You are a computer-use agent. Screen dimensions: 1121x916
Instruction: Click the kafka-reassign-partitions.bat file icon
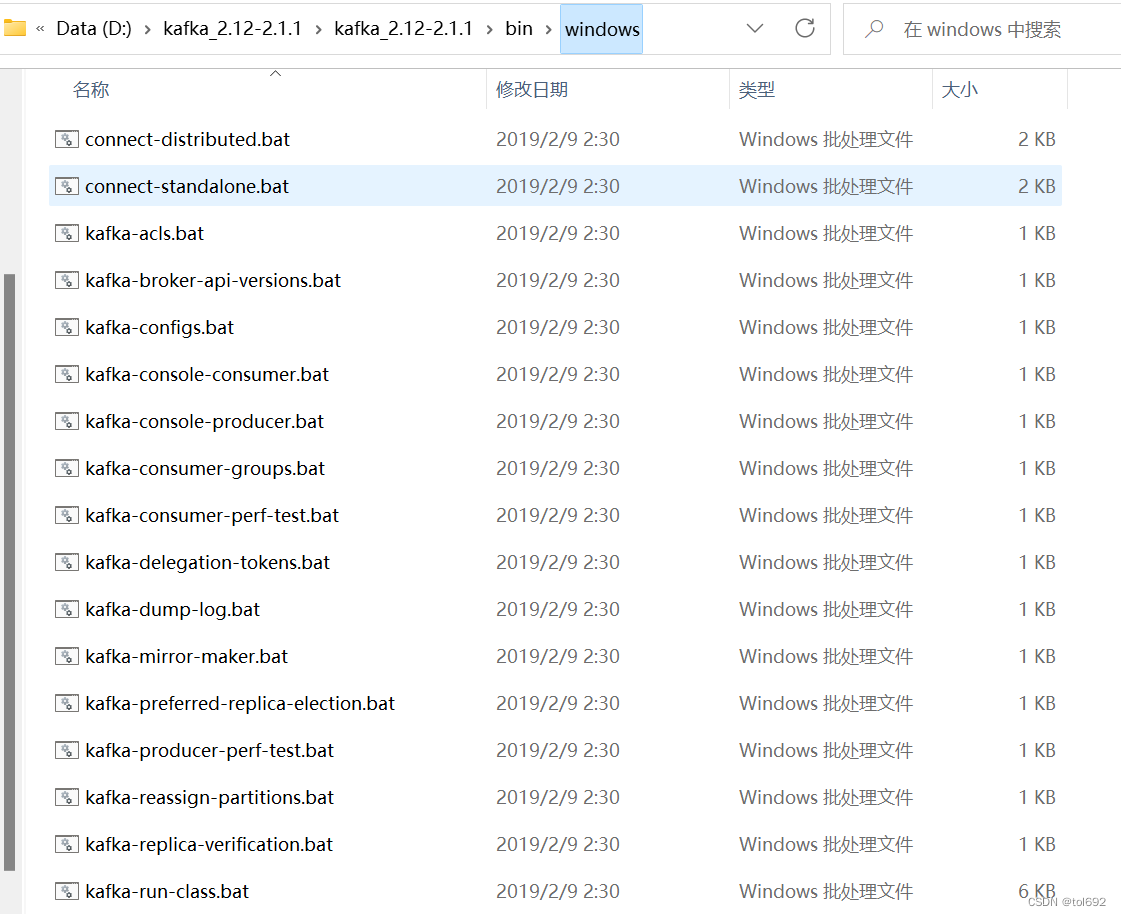(66, 797)
